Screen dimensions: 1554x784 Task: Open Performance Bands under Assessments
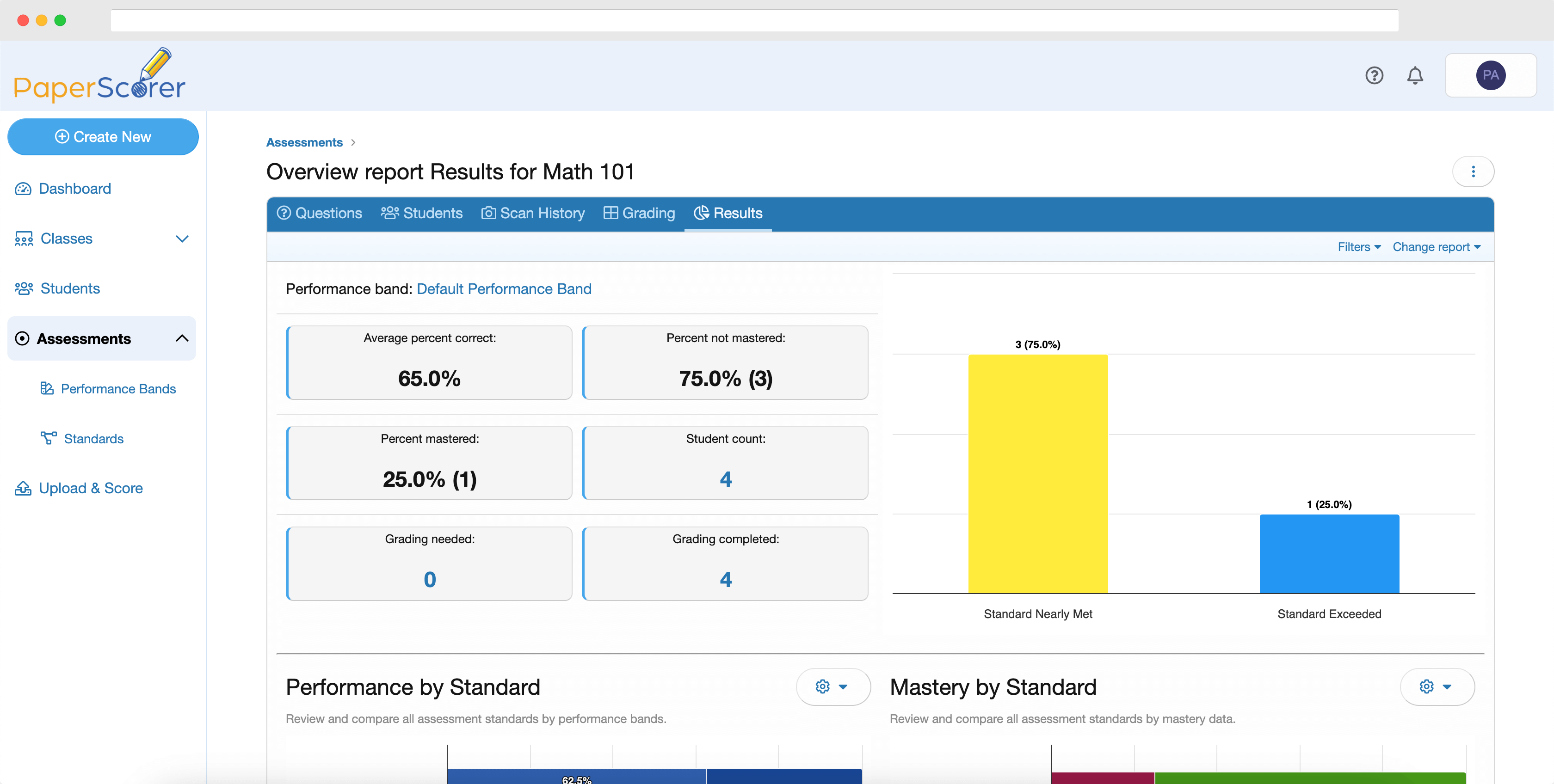coord(119,389)
